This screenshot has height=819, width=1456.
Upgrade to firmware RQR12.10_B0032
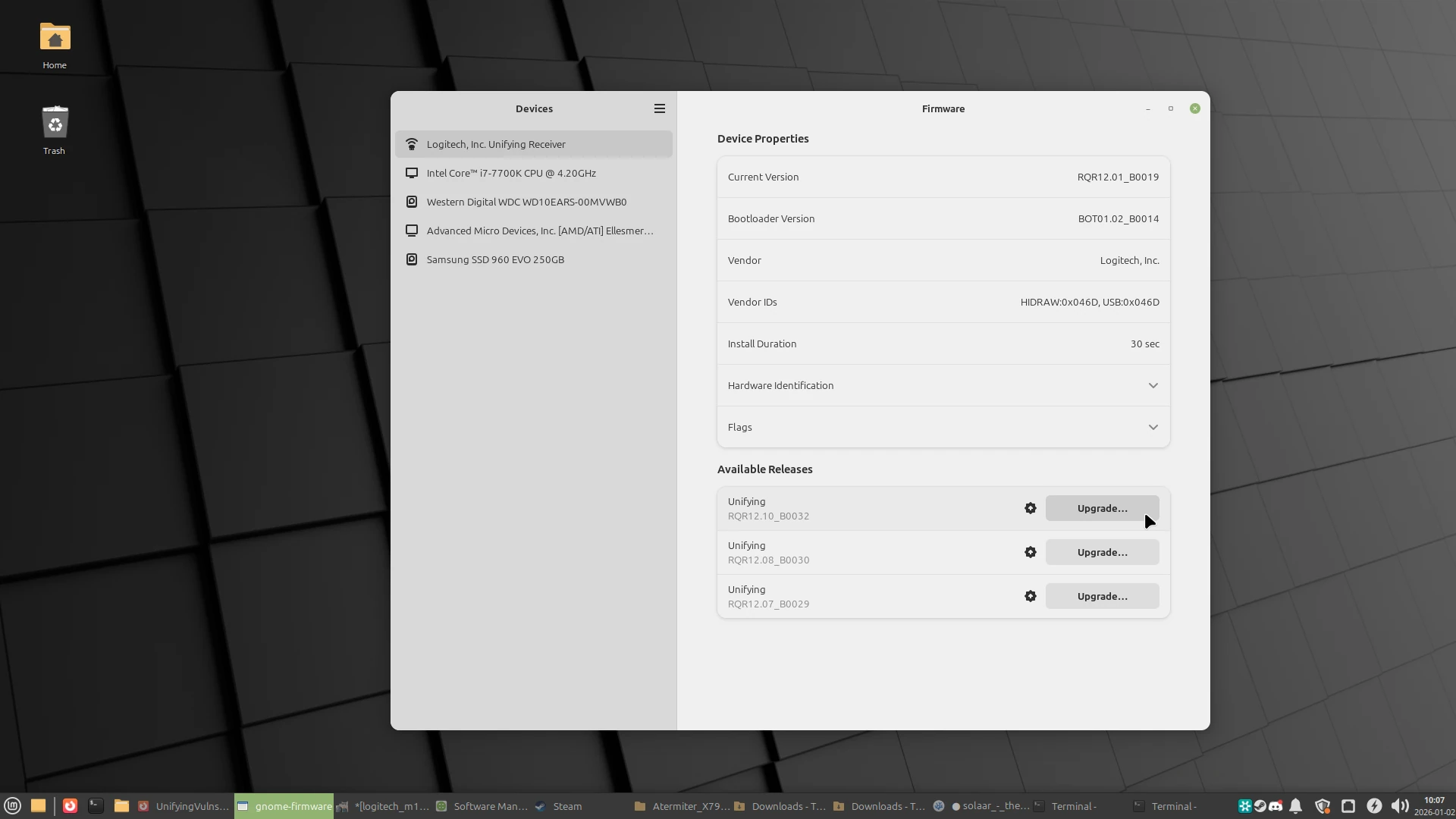(x=1102, y=508)
